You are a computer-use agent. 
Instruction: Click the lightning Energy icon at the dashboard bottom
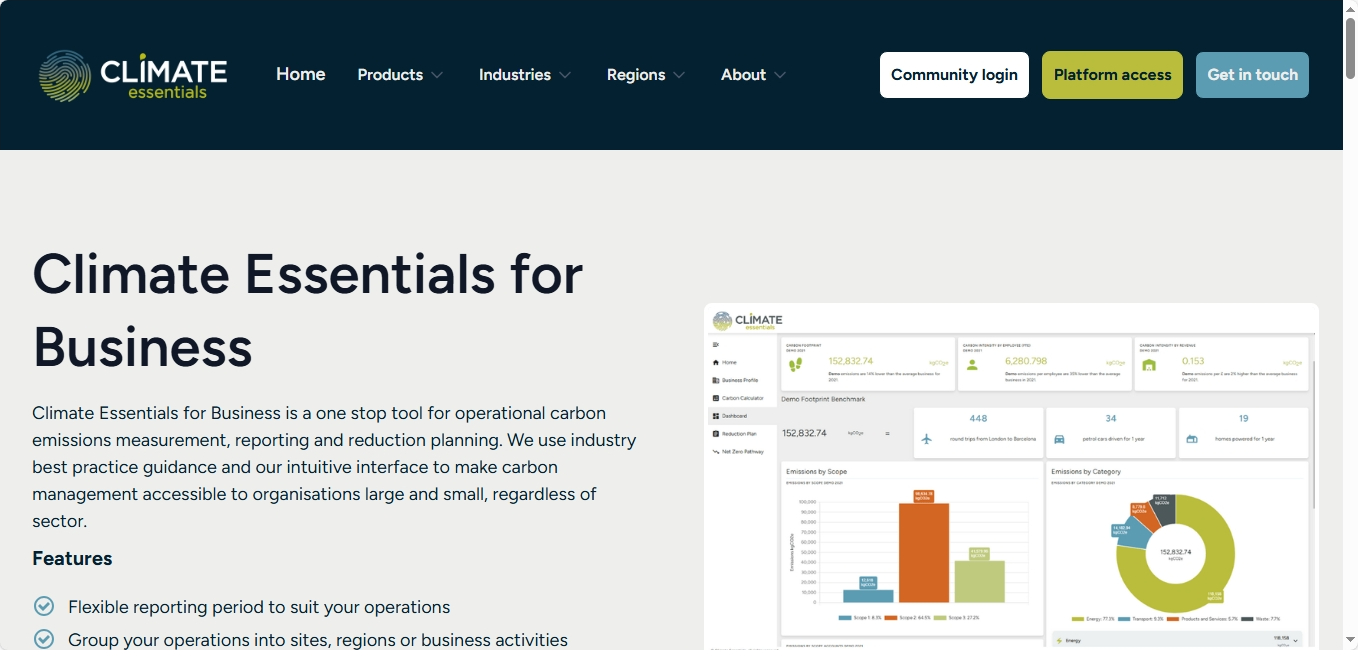coord(1059,641)
